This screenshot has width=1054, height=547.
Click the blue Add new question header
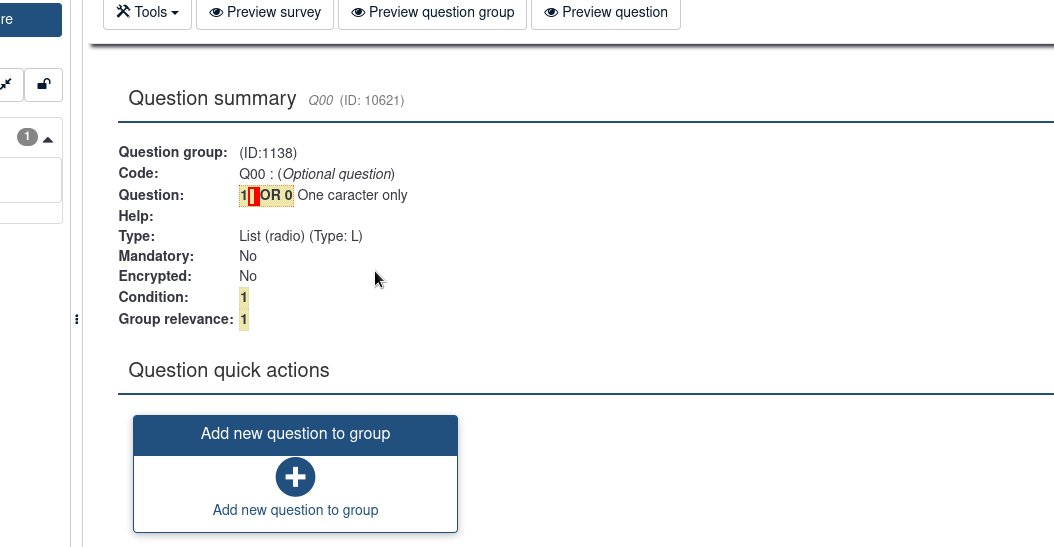(295, 434)
